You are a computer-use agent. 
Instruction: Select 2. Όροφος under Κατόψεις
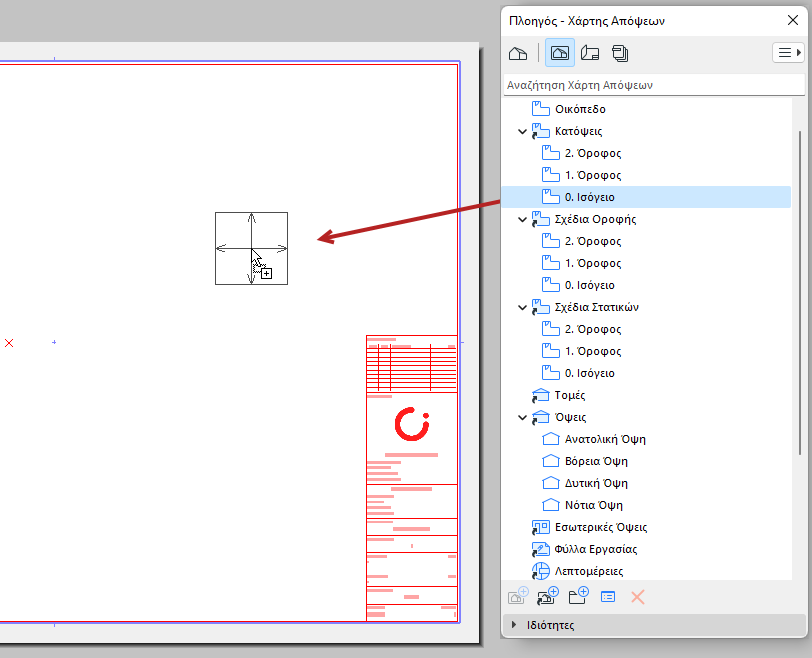point(581,153)
